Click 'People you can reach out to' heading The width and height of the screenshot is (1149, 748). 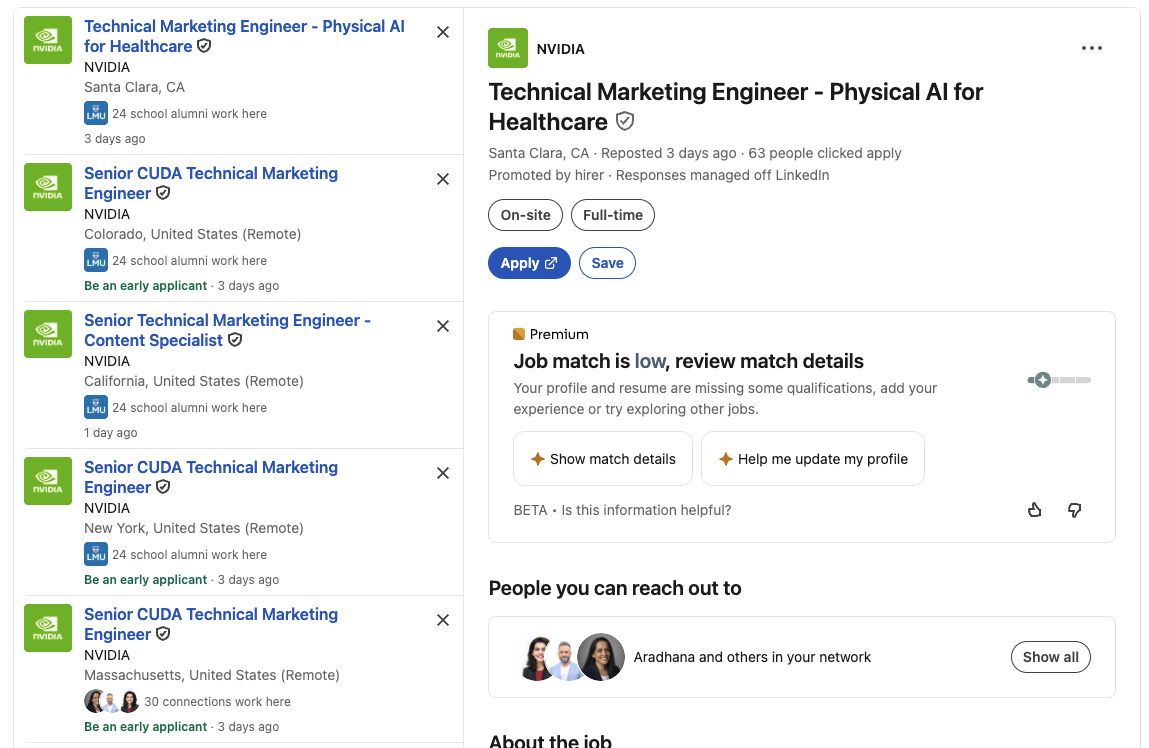615,588
